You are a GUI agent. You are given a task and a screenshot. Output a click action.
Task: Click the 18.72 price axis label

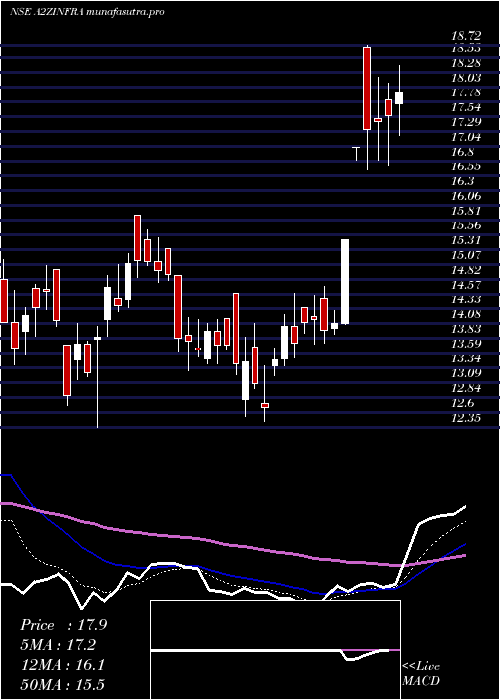[466, 34]
